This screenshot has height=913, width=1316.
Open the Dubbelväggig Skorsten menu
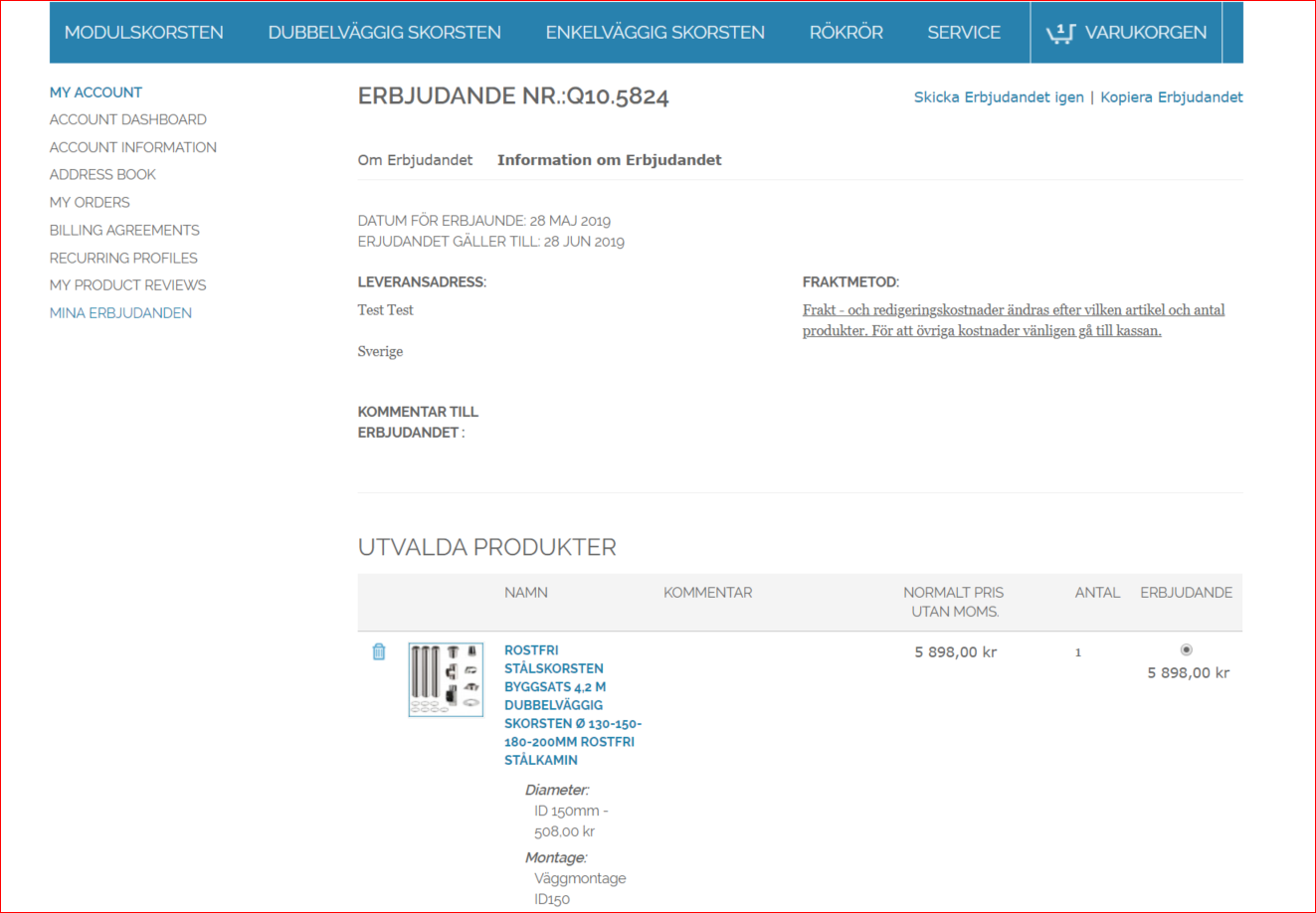click(x=384, y=33)
